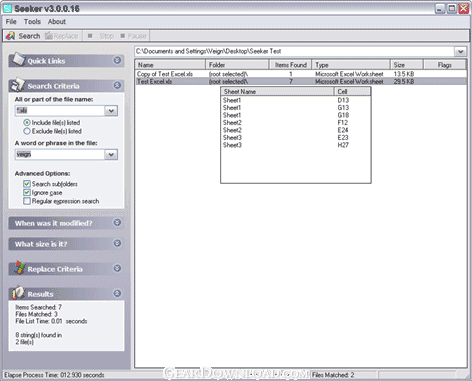Click the Seeker app icon in title bar
This screenshot has width=472, height=381.
(x=7, y=8)
